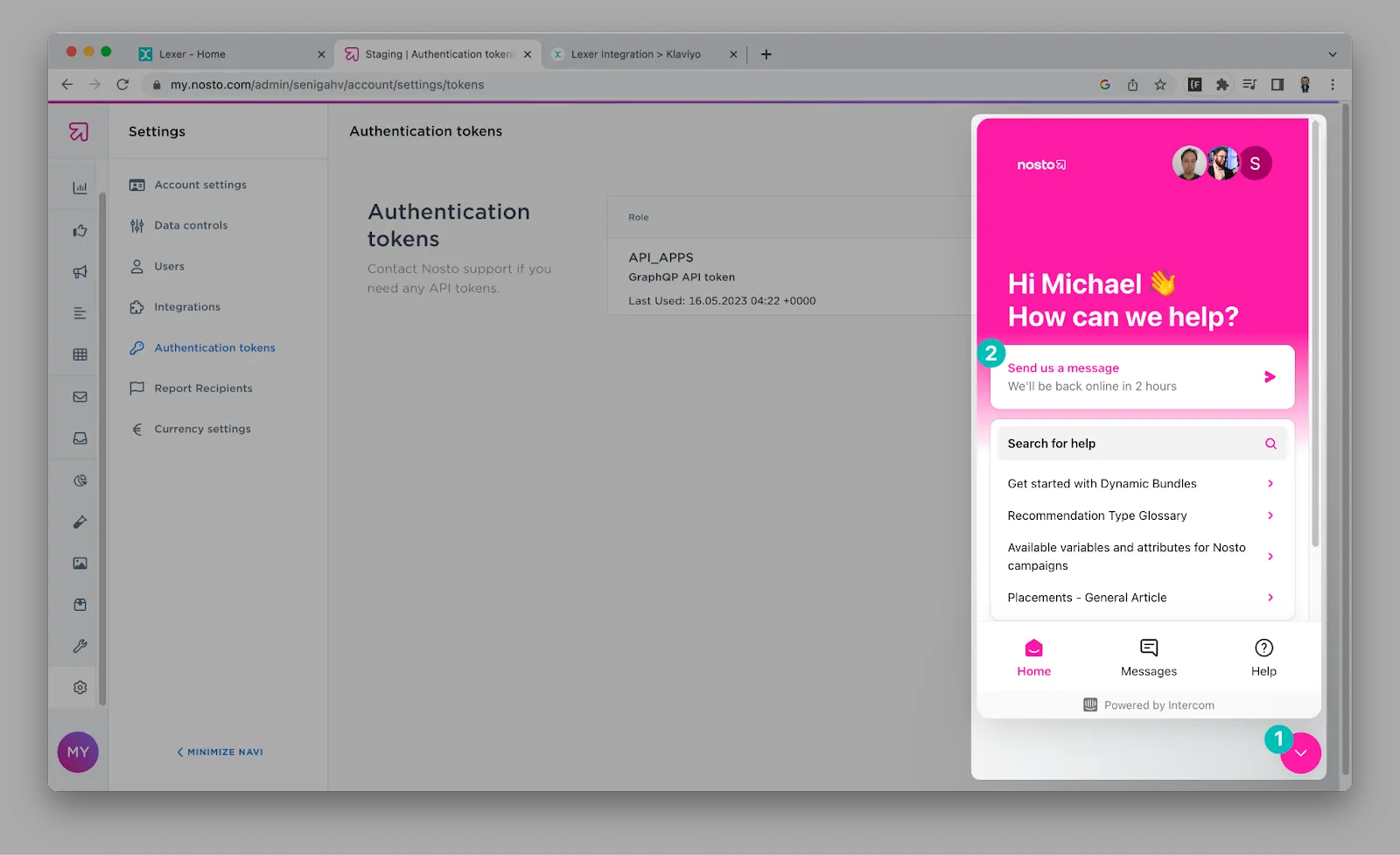
Task: Toggle browser side panel icon
Action: point(1277,85)
